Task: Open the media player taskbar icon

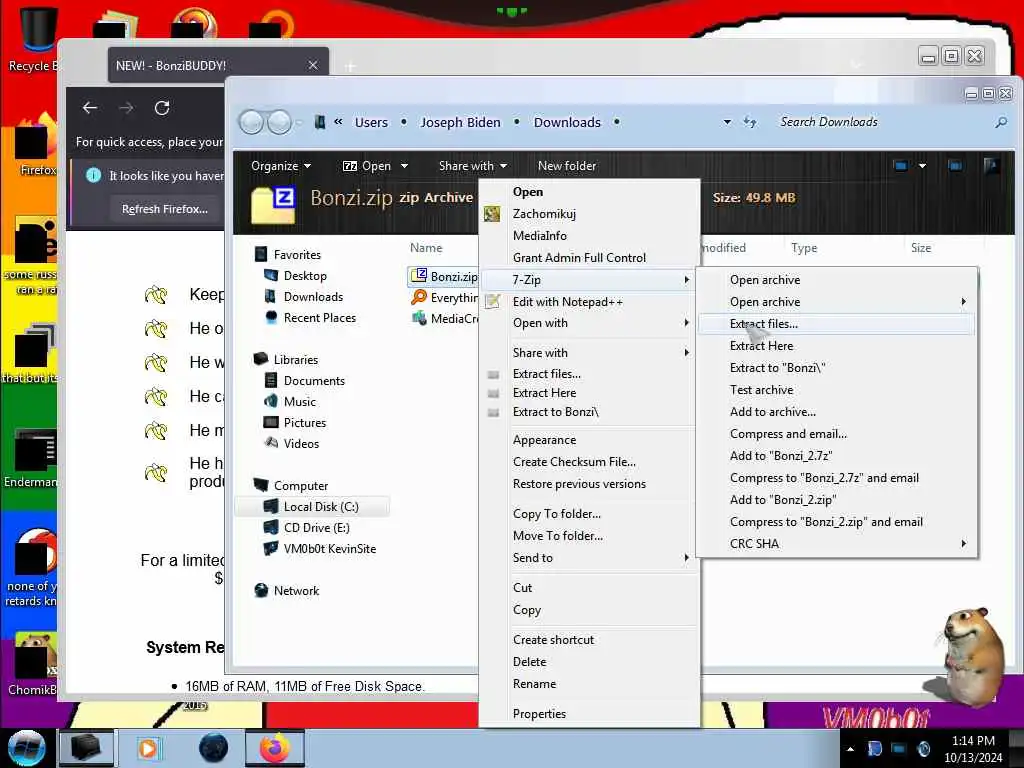Action: (x=148, y=748)
